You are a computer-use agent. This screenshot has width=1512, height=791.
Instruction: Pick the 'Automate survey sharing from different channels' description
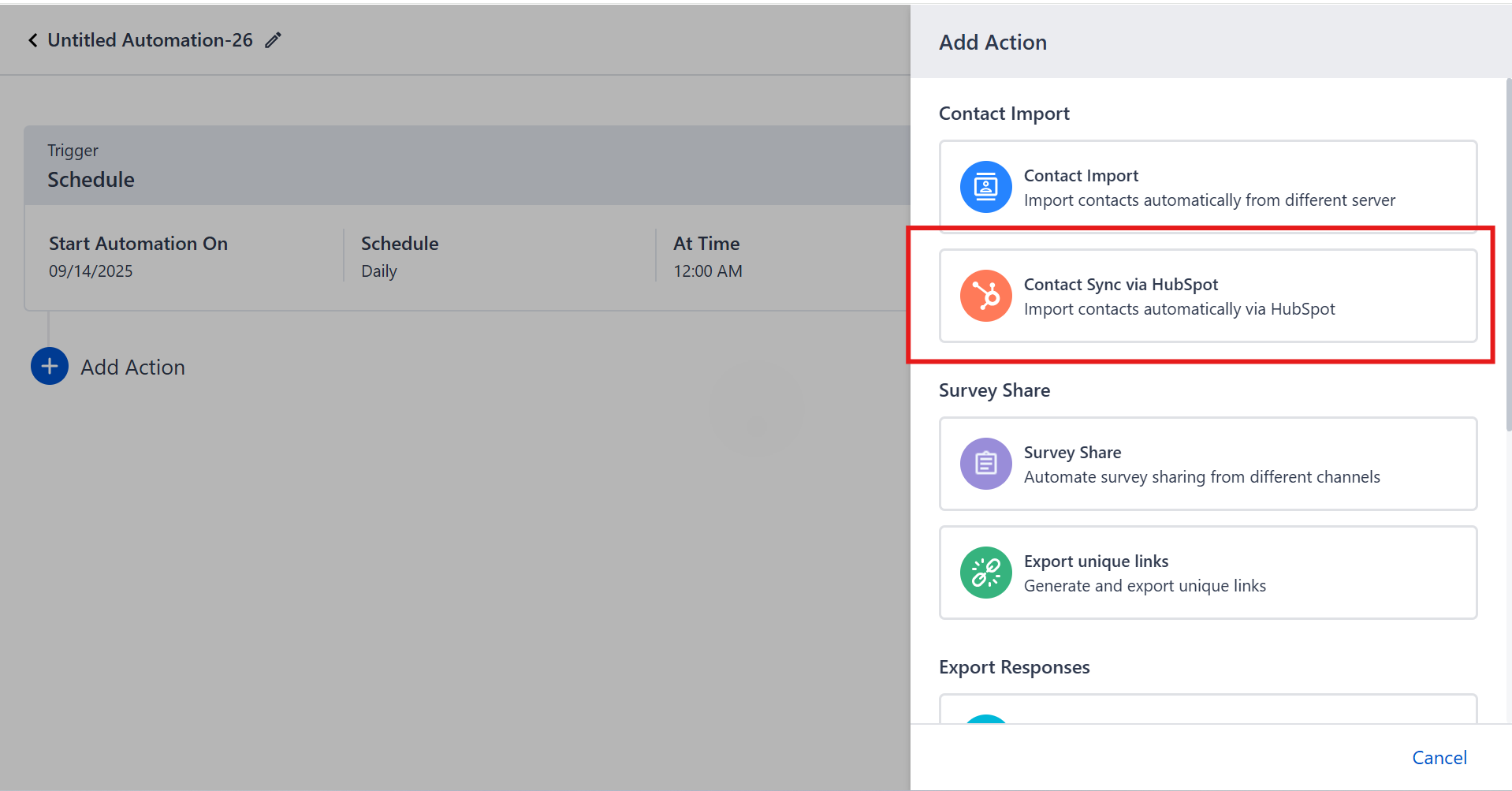coord(1201,477)
